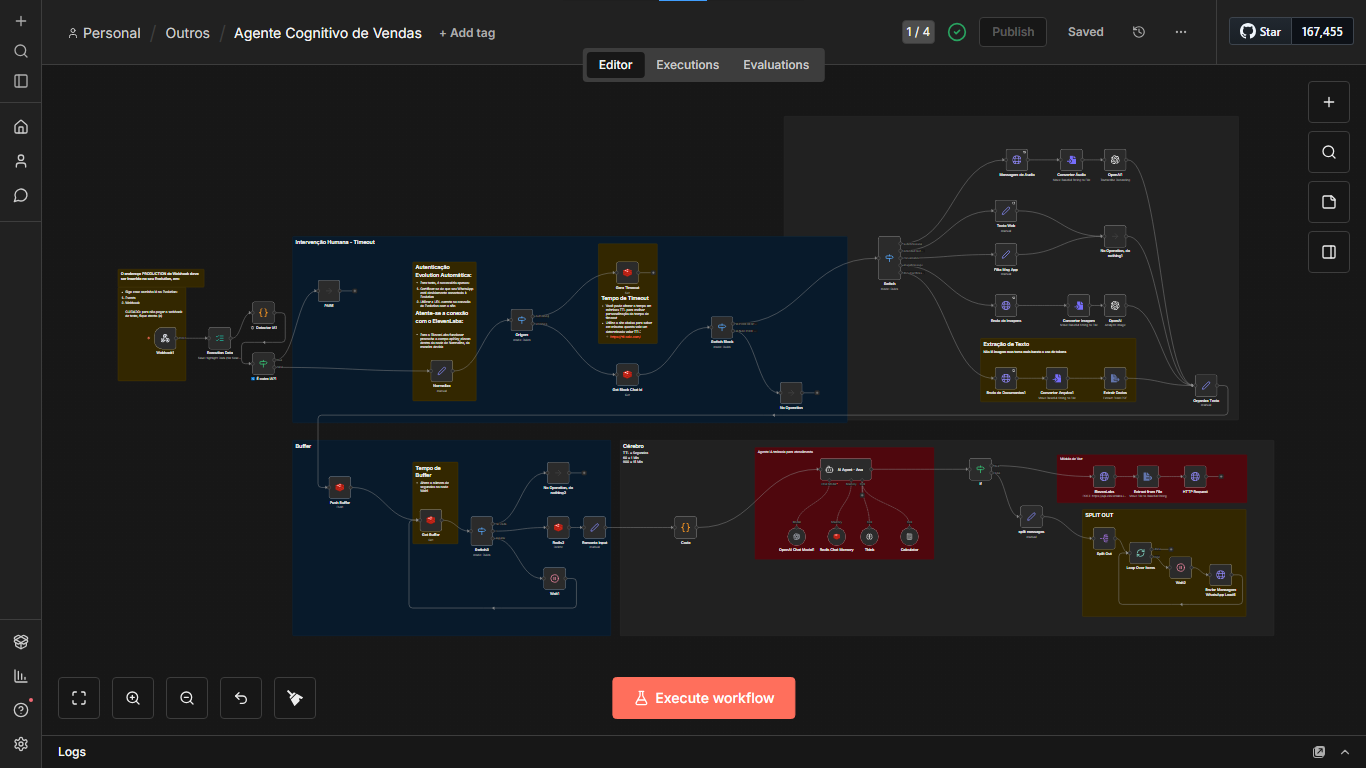The width and height of the screenshot is (1366, 768).
Task: Open the three-dot workflow options menu
Action: pos(1181,32)
